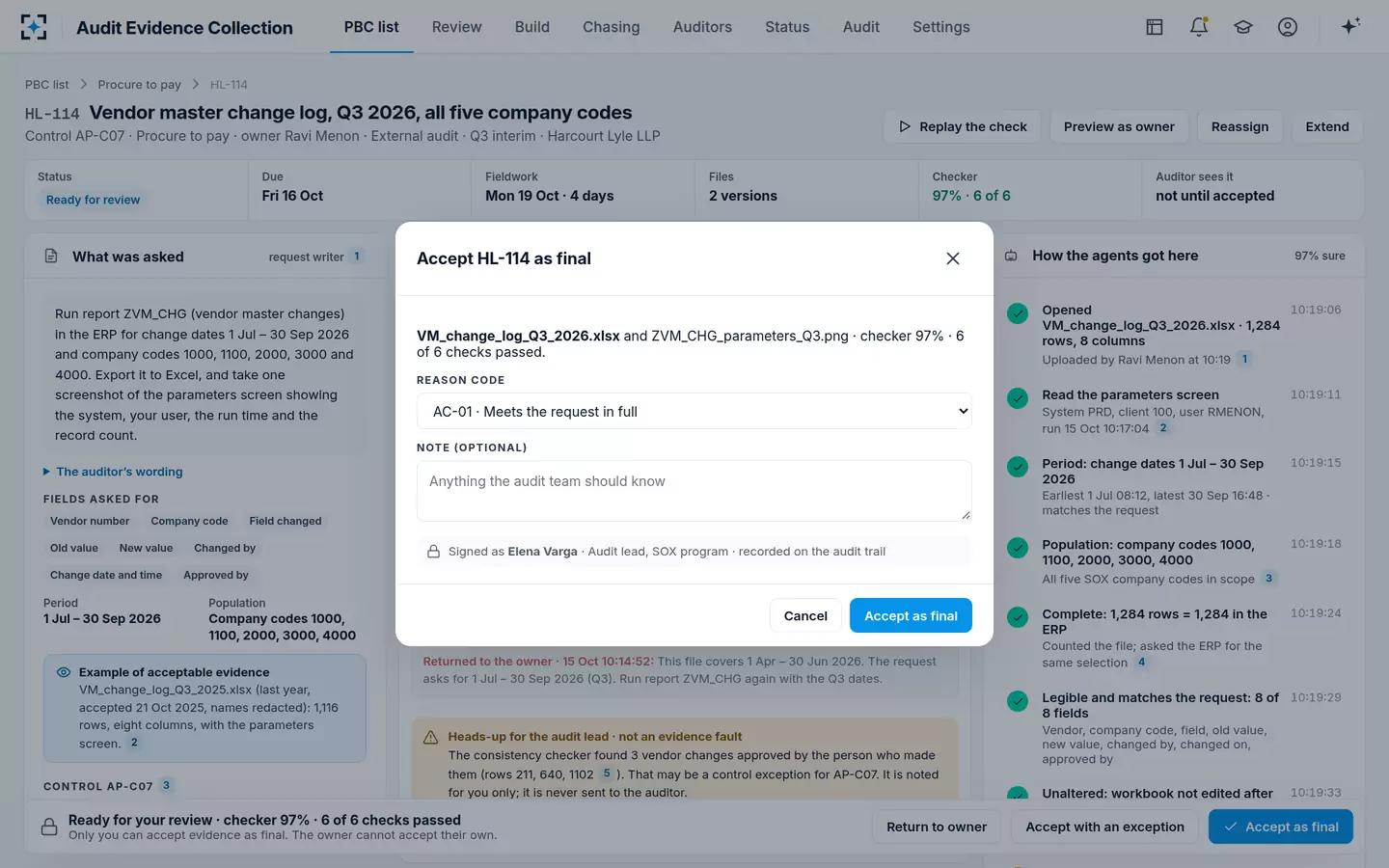This screenshot has width=1389, height=868.
Task: Open the sparkle assistant icon
Action: point(1350,26)
